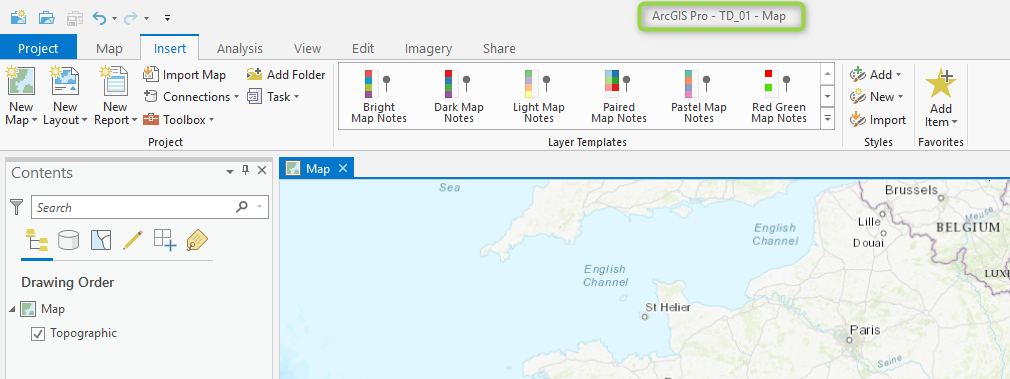Click the Import Map button
This screenshot has width=1010, height=379.
(184, 75)
